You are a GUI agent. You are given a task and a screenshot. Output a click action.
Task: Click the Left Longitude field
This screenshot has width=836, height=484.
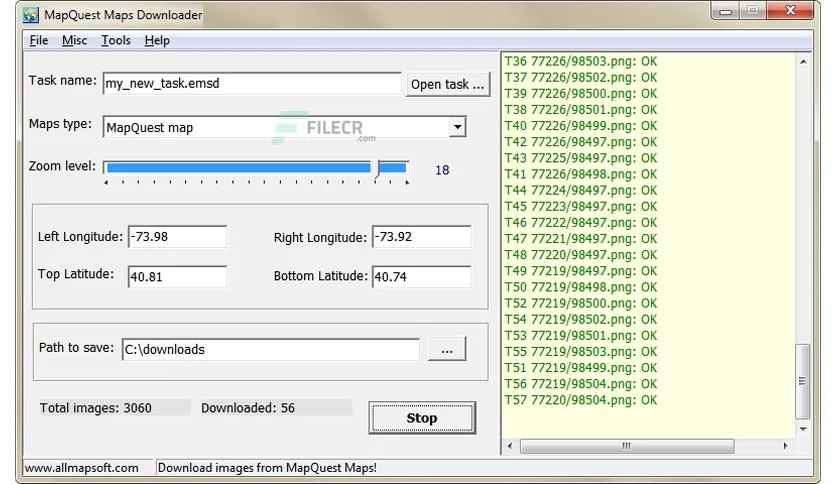(178, 237)
